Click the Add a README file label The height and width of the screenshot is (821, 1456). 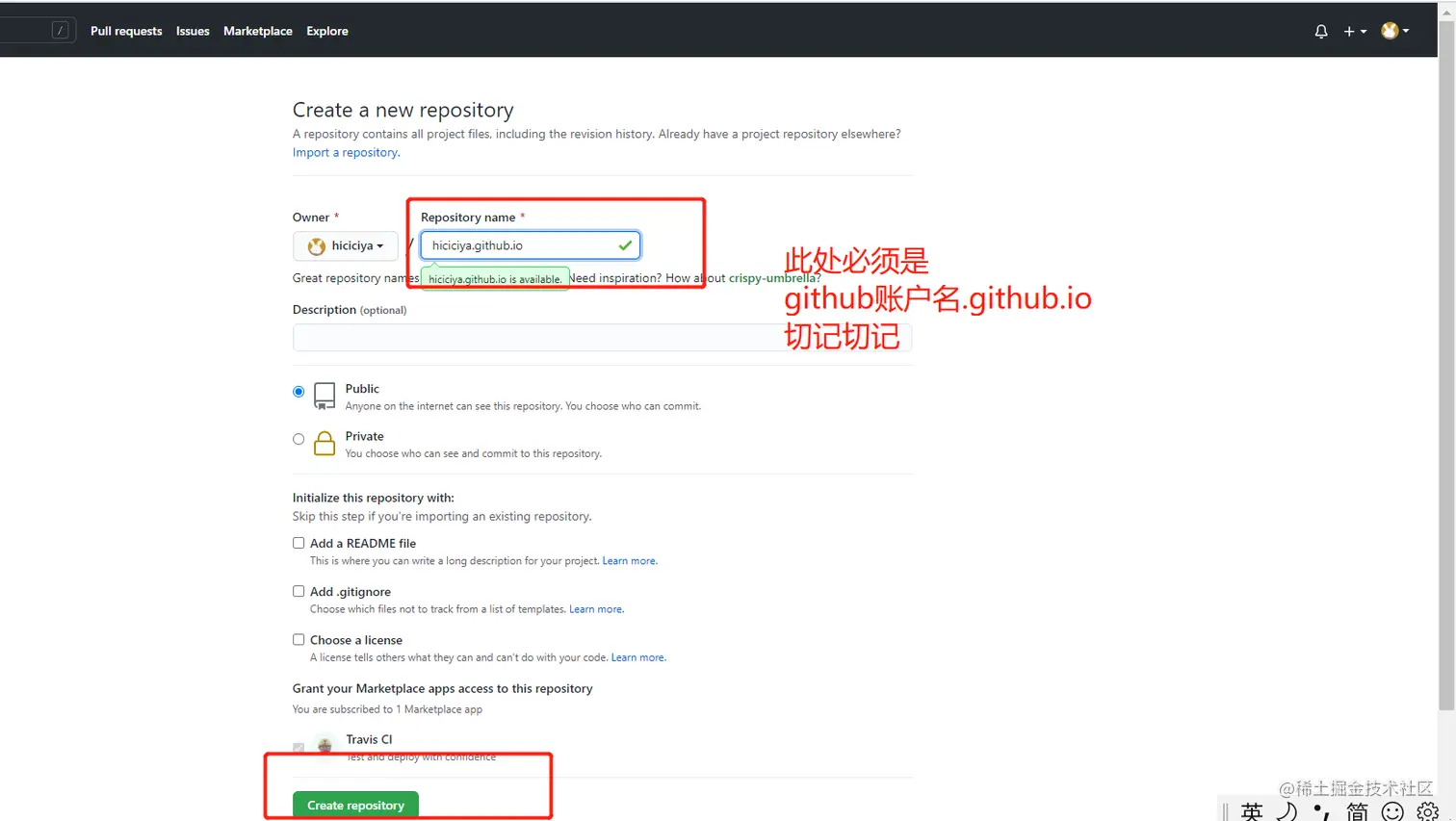click(363, 544)
